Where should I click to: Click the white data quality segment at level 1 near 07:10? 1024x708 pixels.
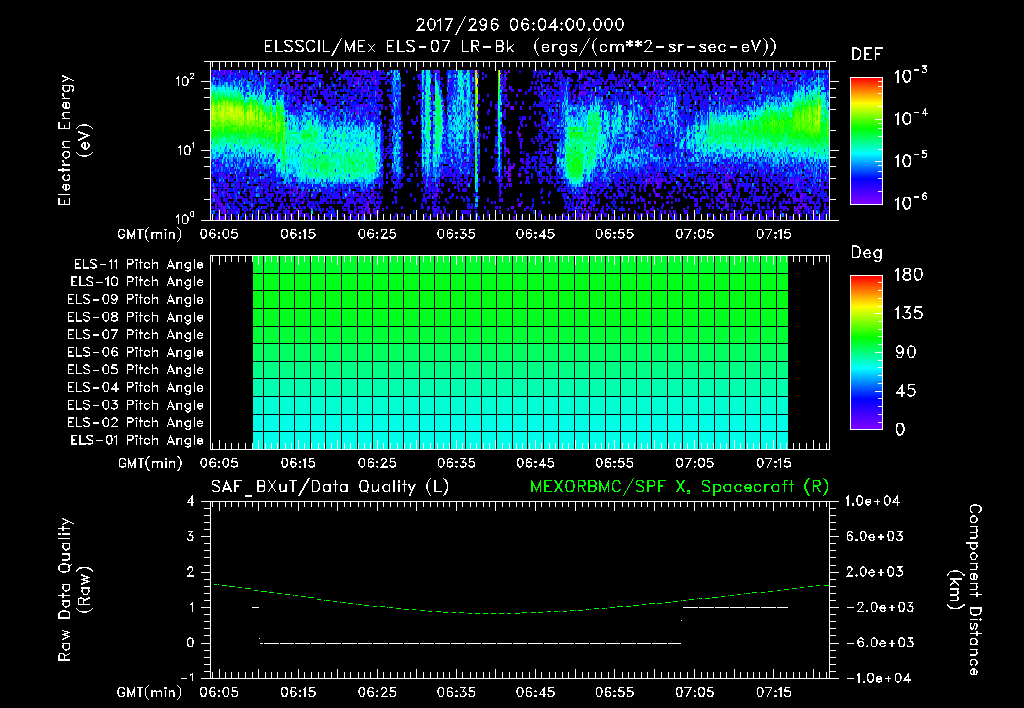[x=735, y=607]
